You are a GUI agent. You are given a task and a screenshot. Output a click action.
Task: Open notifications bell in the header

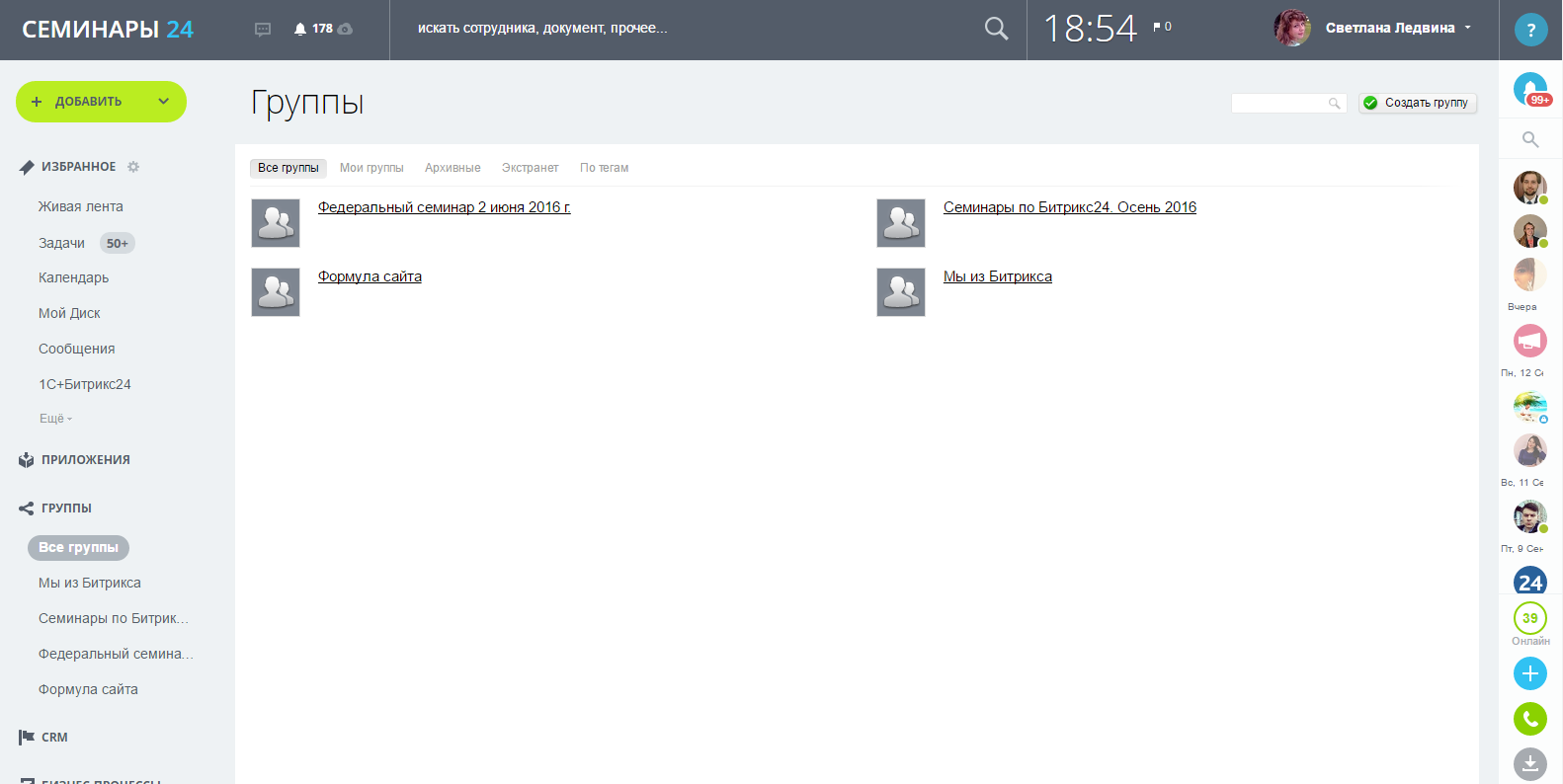click(300, 29)
